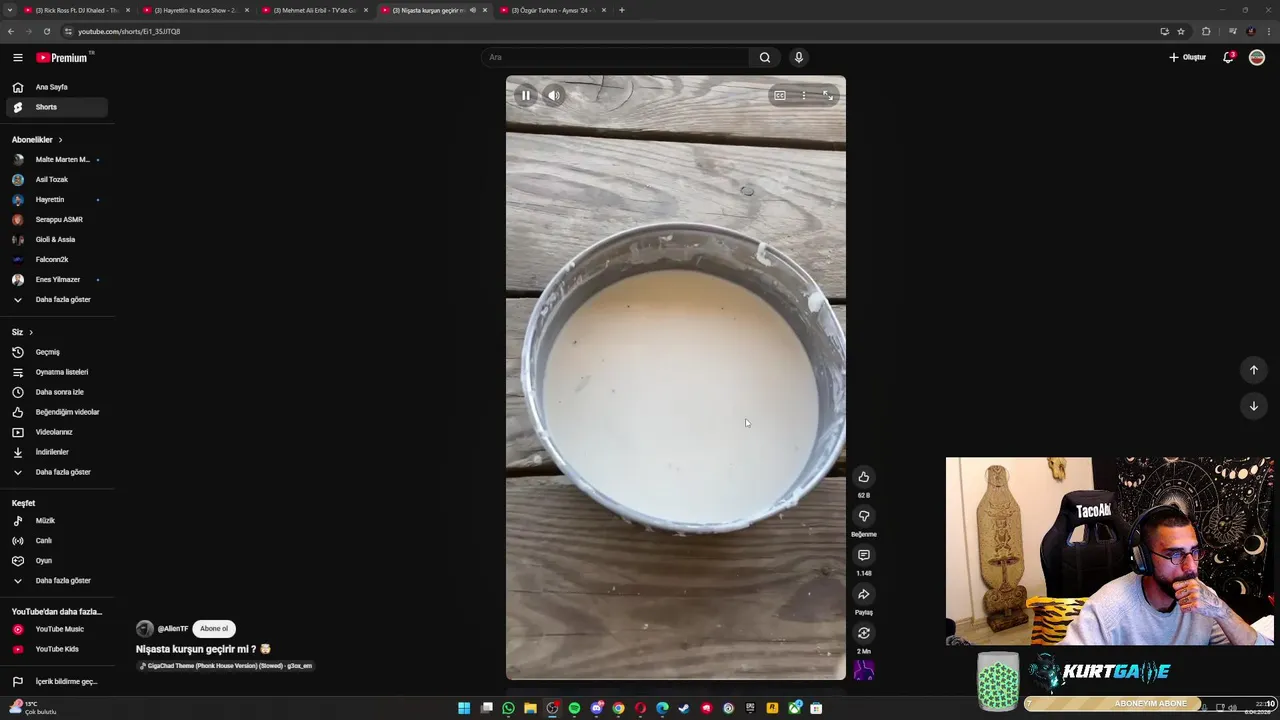
Task: Expand the Siz section's Daha fazla göster
Action: coord(57,472)
